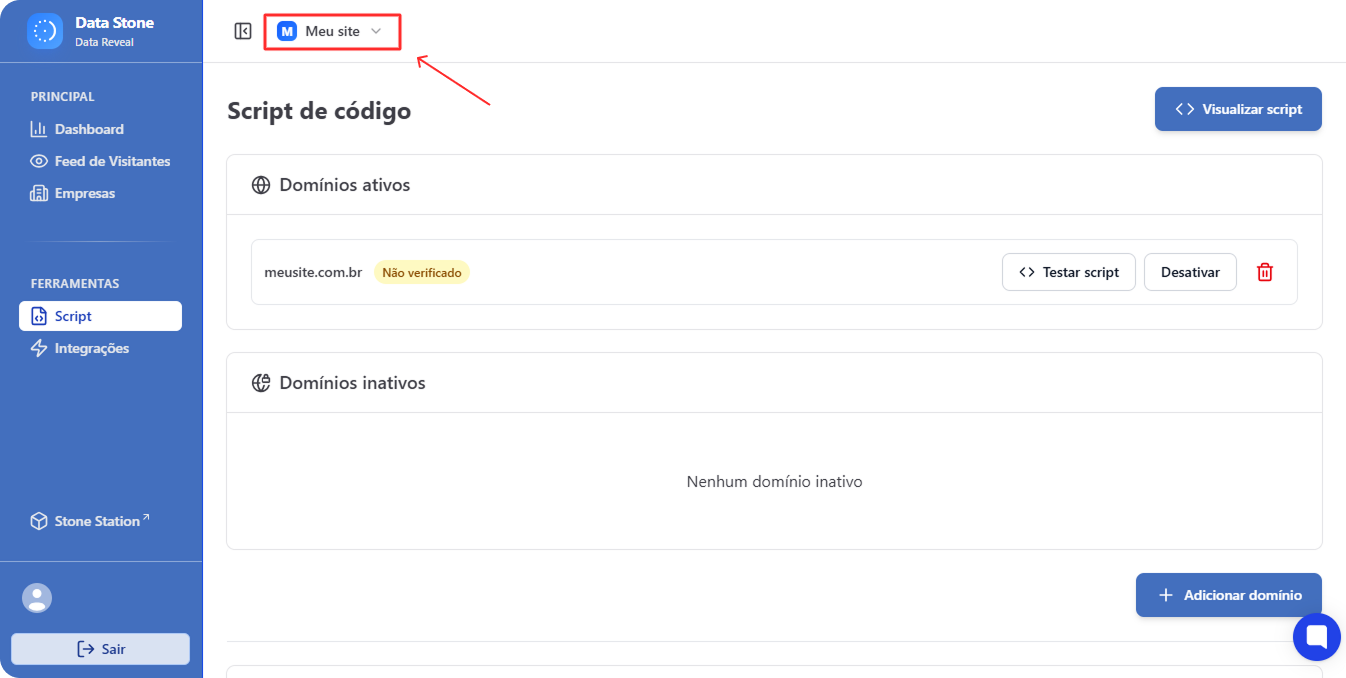The image size is (1346, 678).
Task: Click Testar script for meusite.com.br
Action: (1068, 272)
